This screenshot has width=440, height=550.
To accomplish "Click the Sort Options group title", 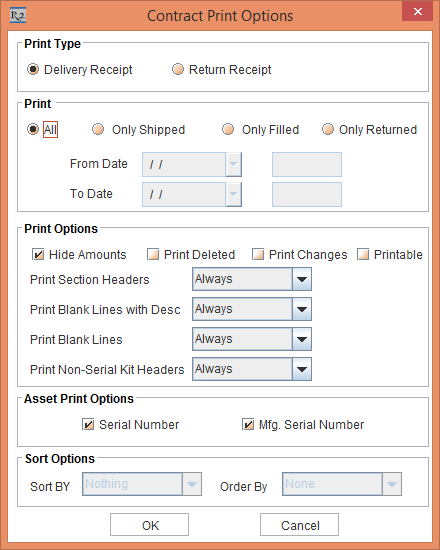I will click(x=60, y=459).
